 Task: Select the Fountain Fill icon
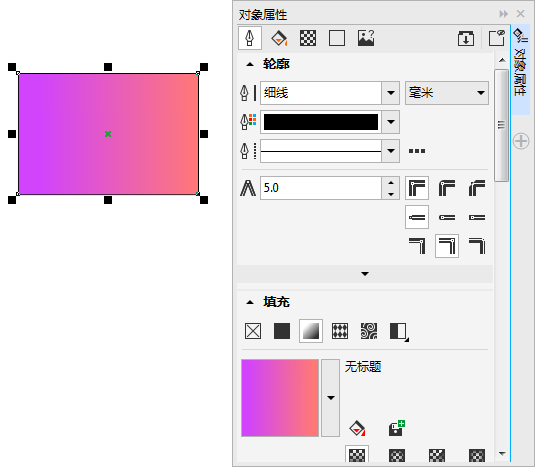(x=311, y=331)
